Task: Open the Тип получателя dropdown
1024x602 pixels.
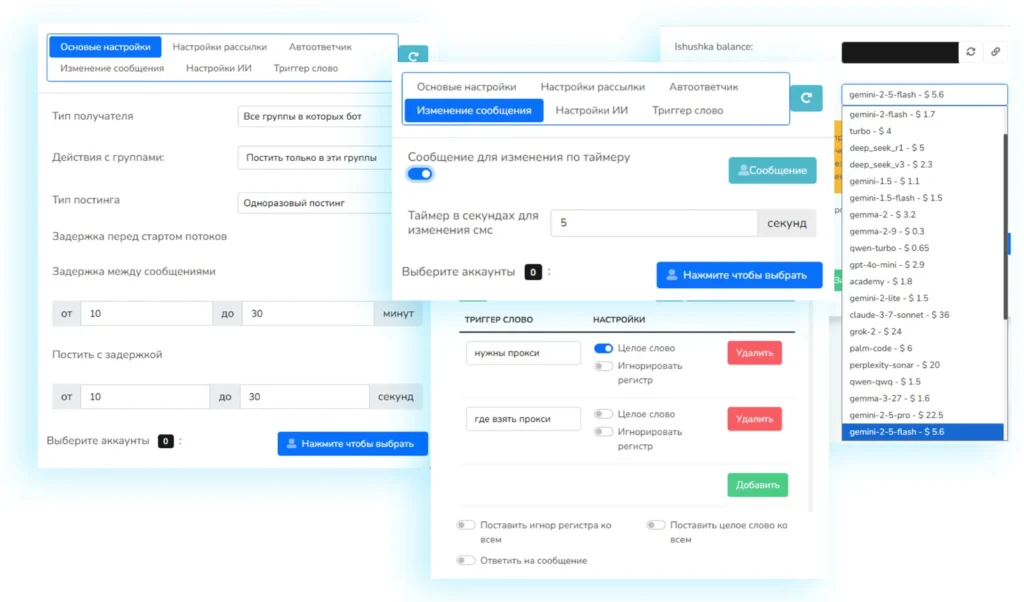Action: (x=312, y=115)
